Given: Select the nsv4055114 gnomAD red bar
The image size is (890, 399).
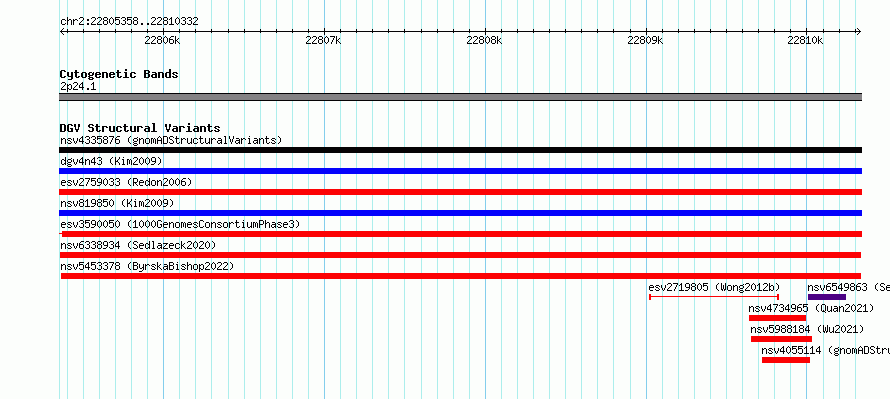Looking at the screenshot, I should (x=786, y=360).
